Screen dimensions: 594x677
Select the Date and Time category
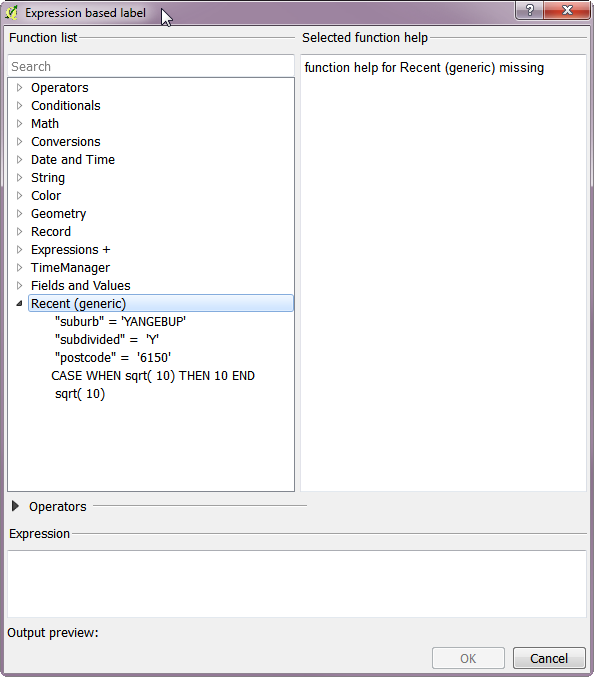(x=73, y=160)
